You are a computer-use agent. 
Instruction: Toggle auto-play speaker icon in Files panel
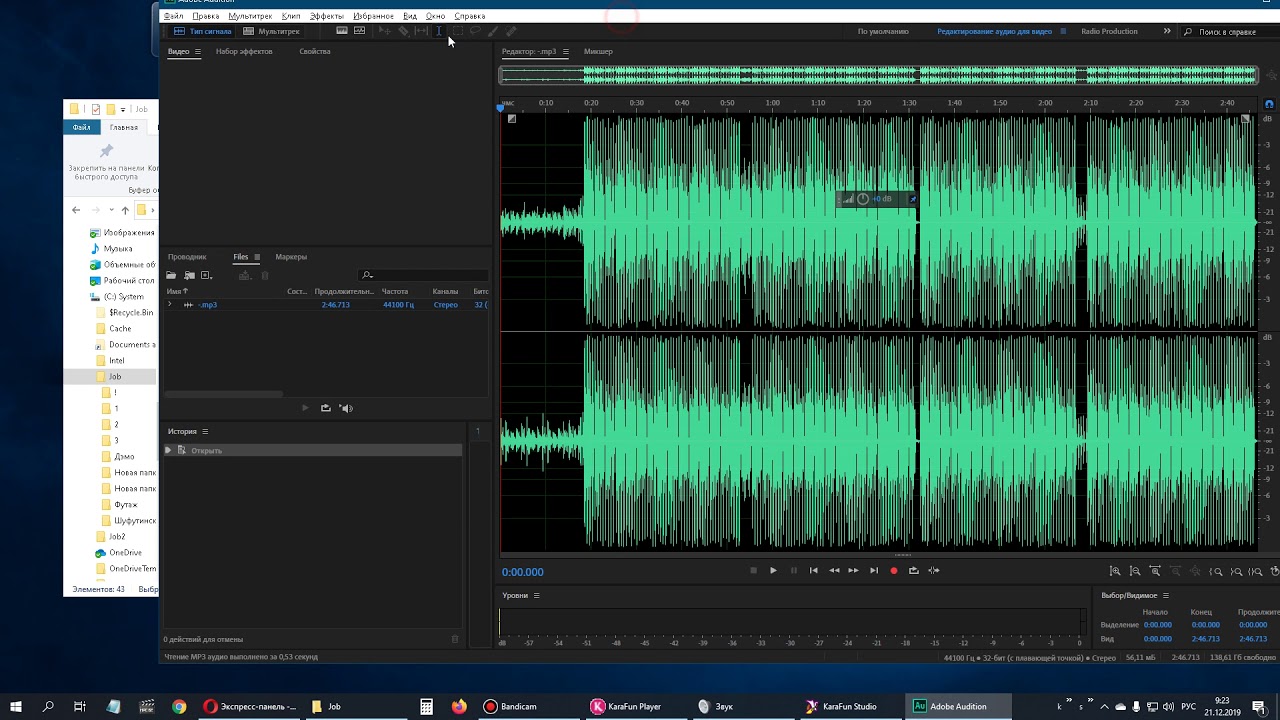(x=346, y=408)
